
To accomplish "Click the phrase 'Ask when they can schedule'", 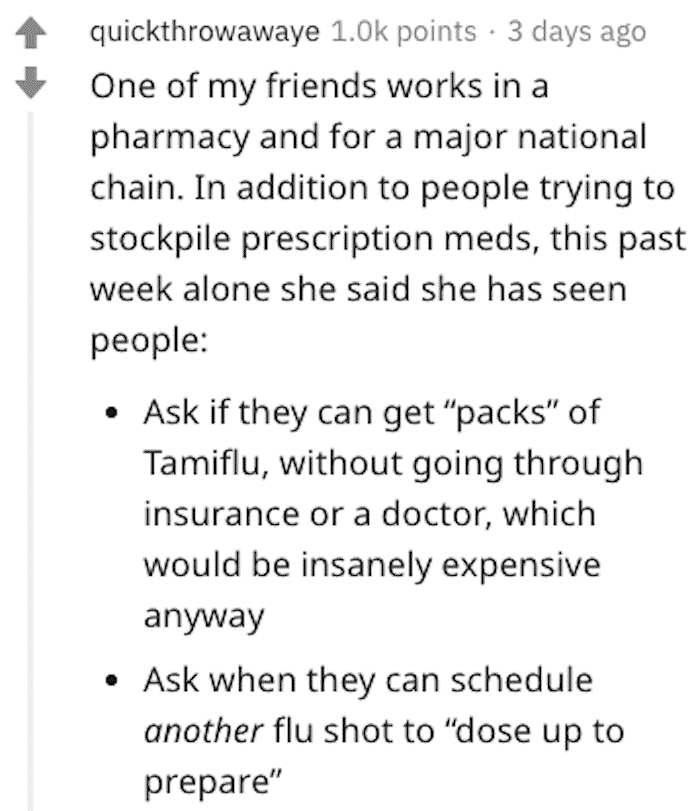I will coord(368,681).
